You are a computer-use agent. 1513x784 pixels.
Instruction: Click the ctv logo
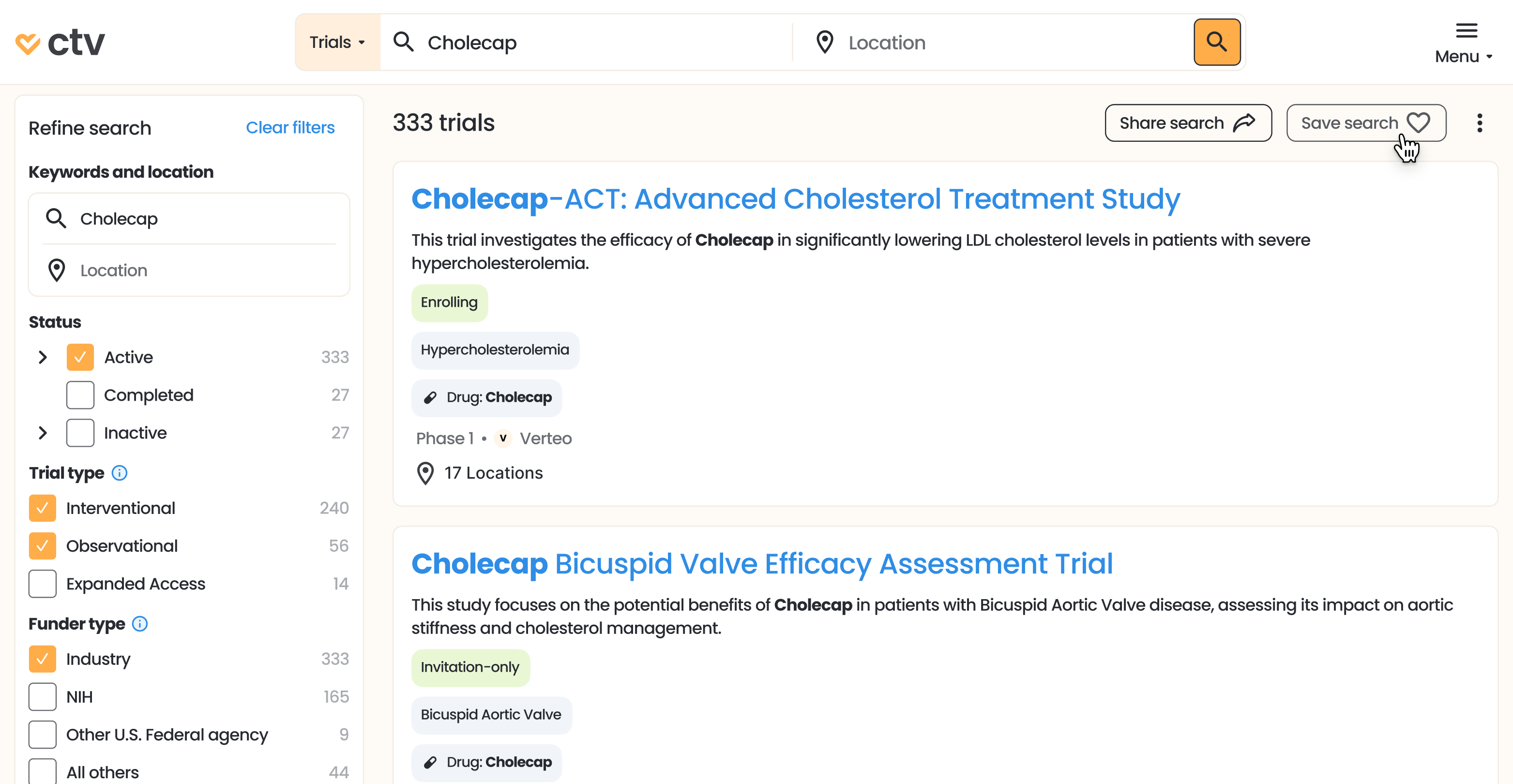[x=61, y=43]
